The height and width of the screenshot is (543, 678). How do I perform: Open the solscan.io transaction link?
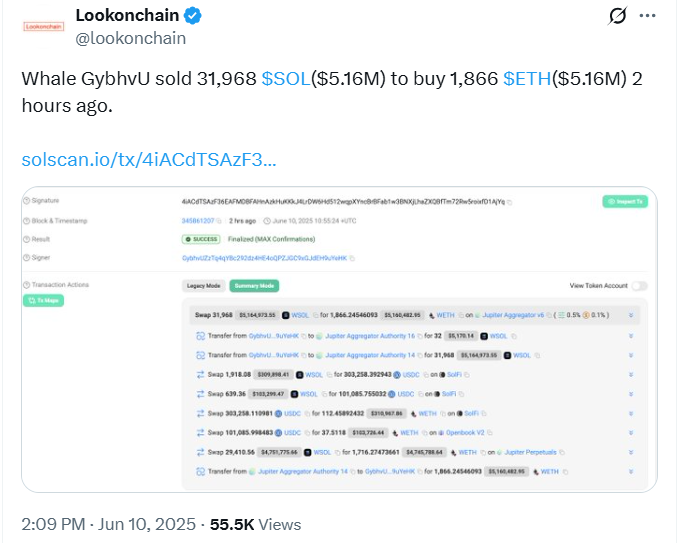148,160
